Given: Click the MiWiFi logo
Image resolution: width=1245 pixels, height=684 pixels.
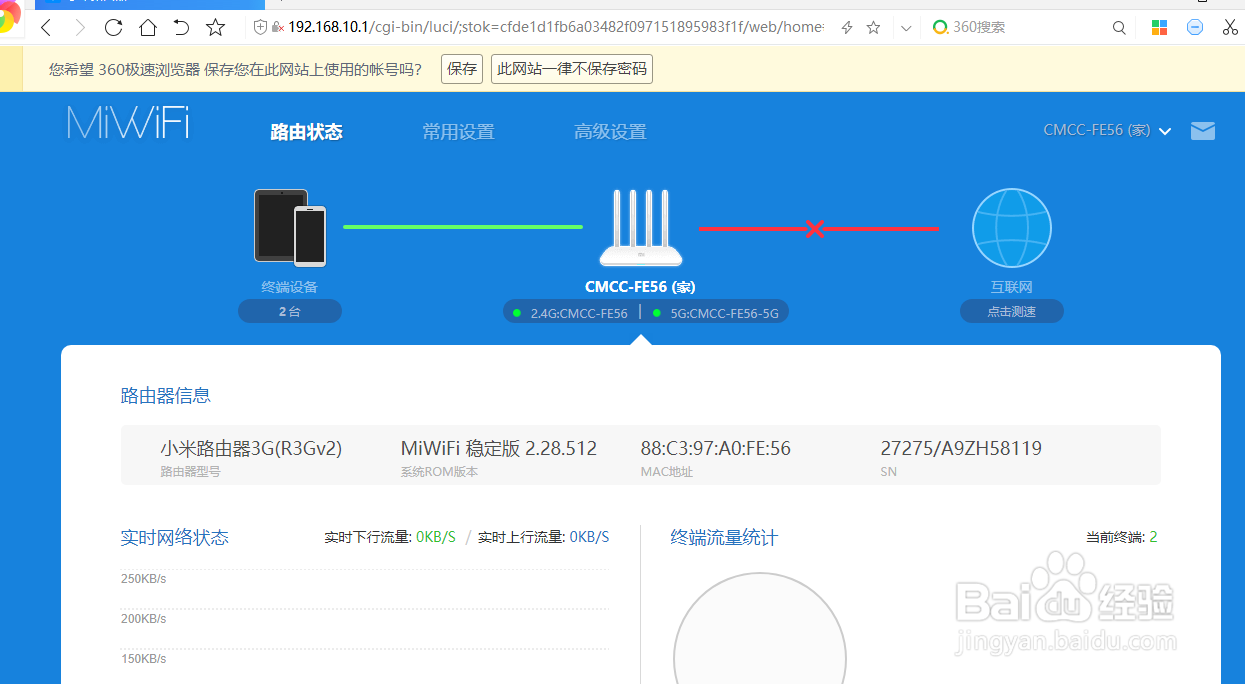Looking at the screenshot, I should click(128, 122).
